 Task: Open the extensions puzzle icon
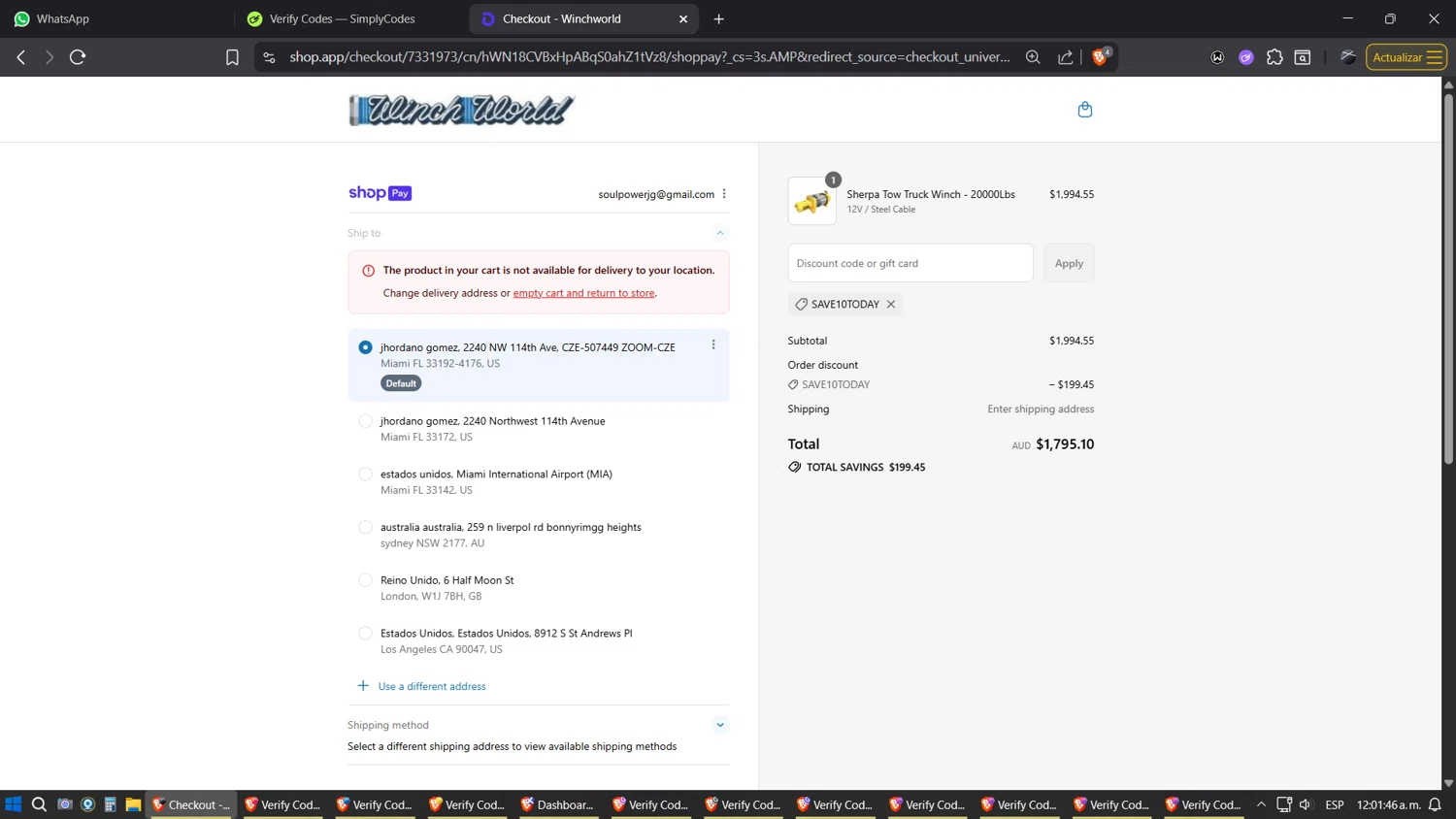(1274, 57)
